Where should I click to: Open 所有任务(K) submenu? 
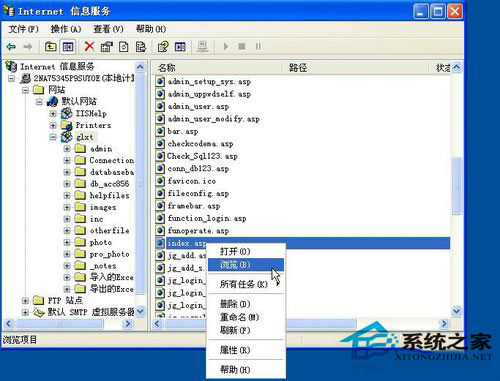pyautogui.click(x=246, y=284)
